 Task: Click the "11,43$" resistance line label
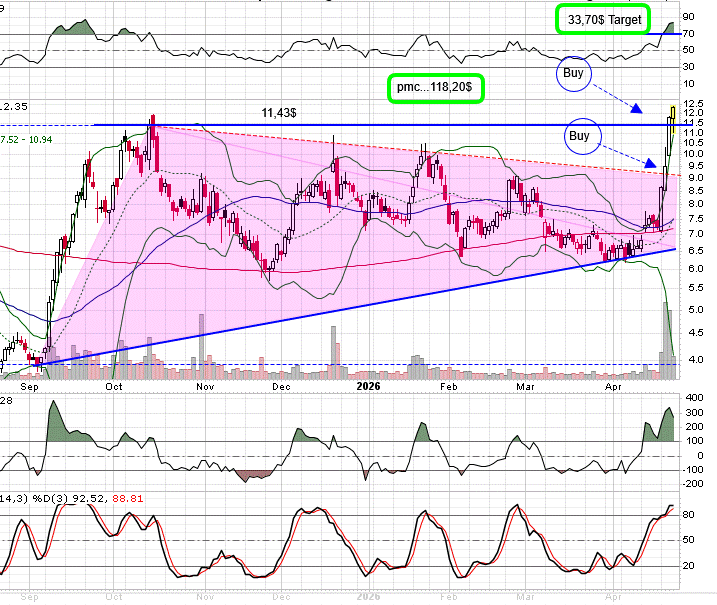click(278, 113)
